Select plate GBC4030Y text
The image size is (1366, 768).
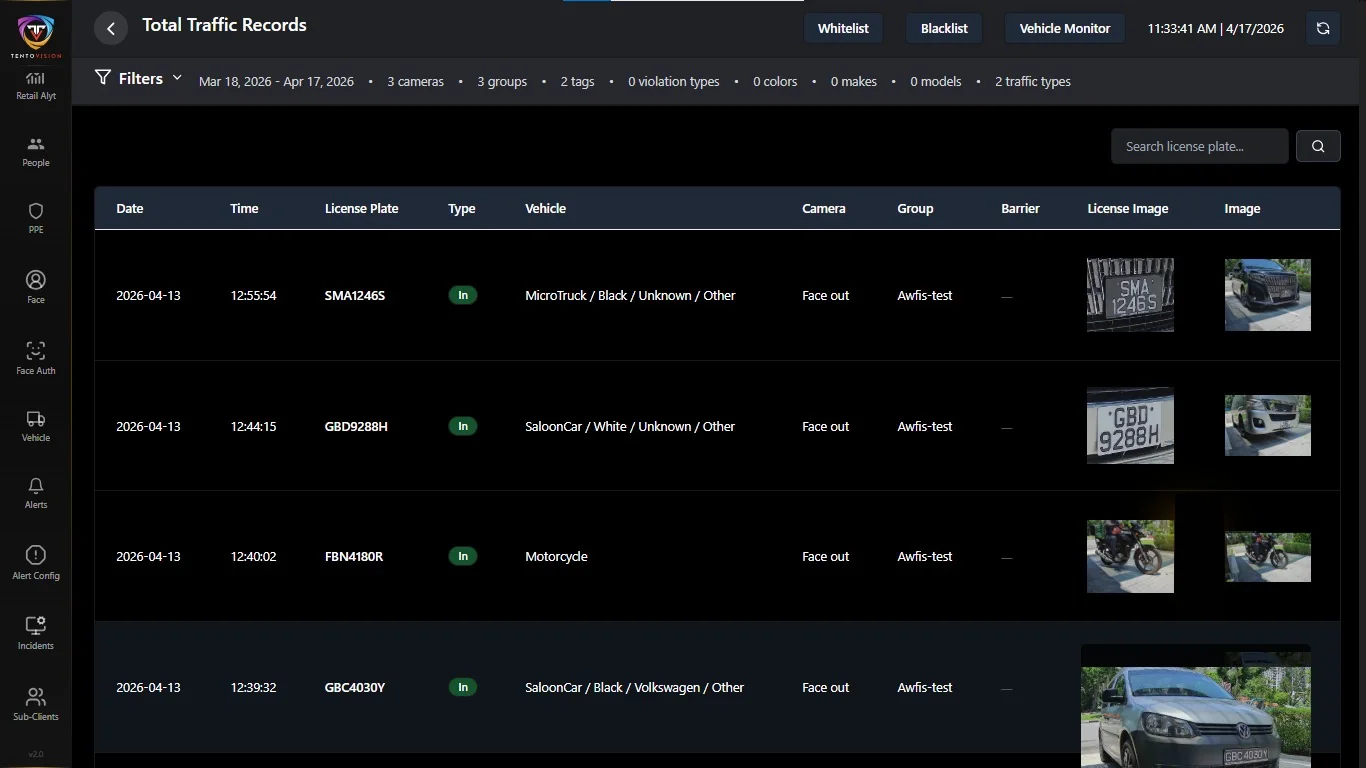click(355, 688)
